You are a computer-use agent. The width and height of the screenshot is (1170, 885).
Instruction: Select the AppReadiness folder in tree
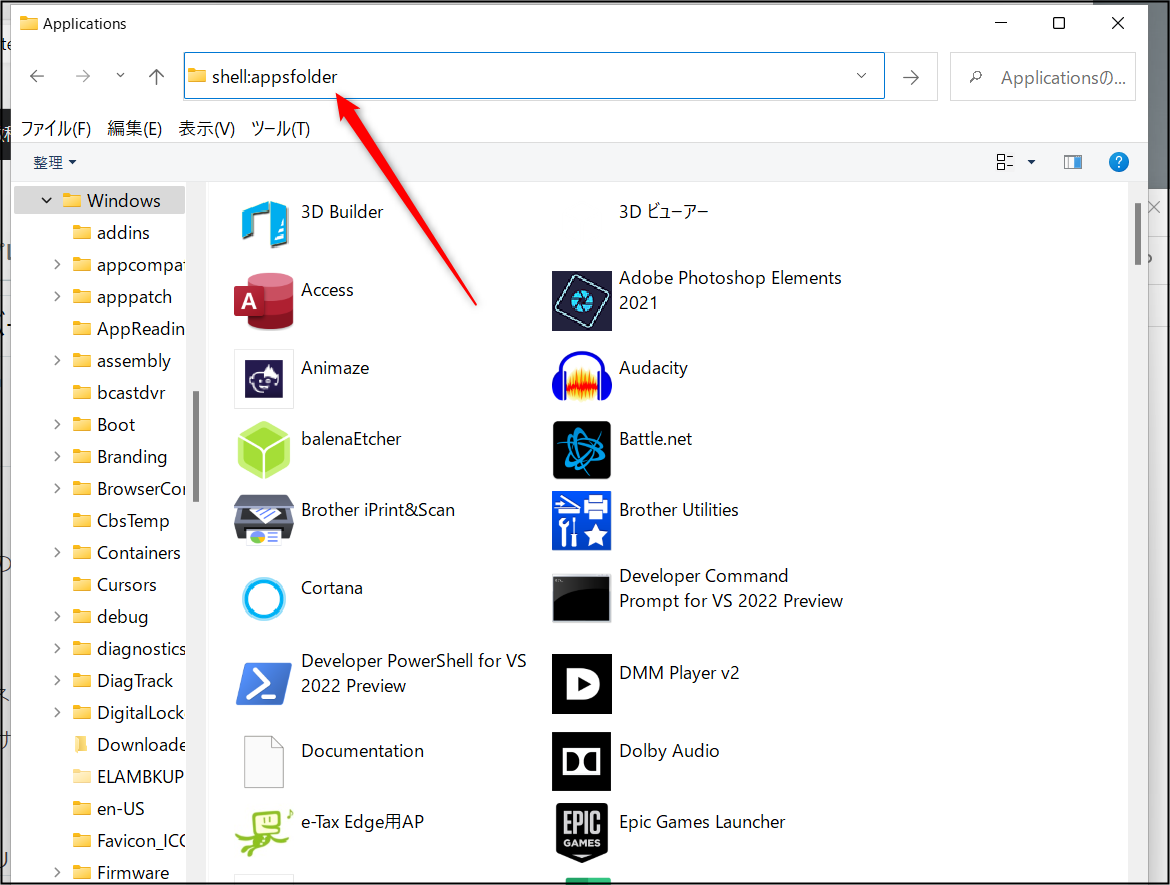(x=128, y=328)
